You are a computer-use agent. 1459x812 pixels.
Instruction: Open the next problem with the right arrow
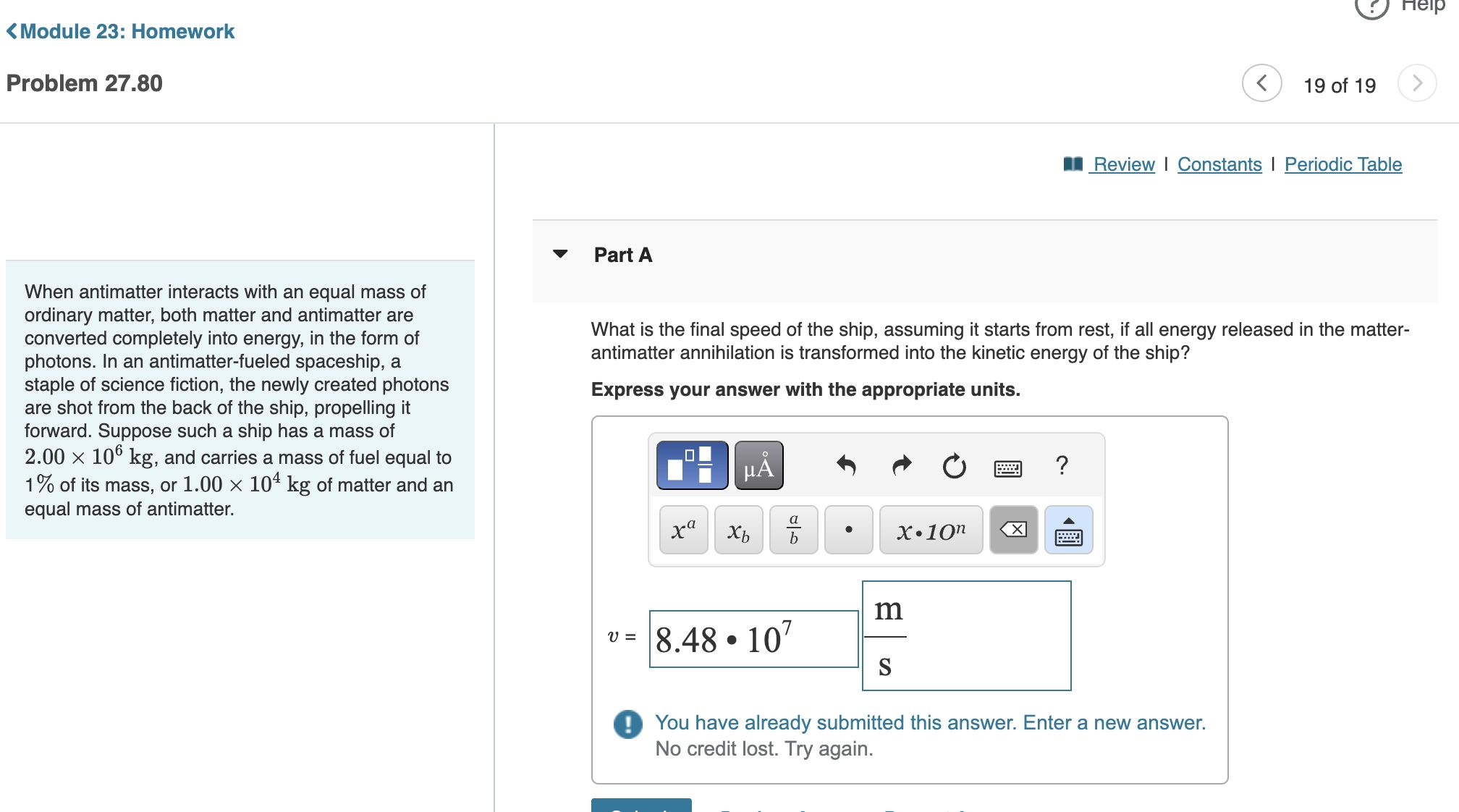point(1418,83)
